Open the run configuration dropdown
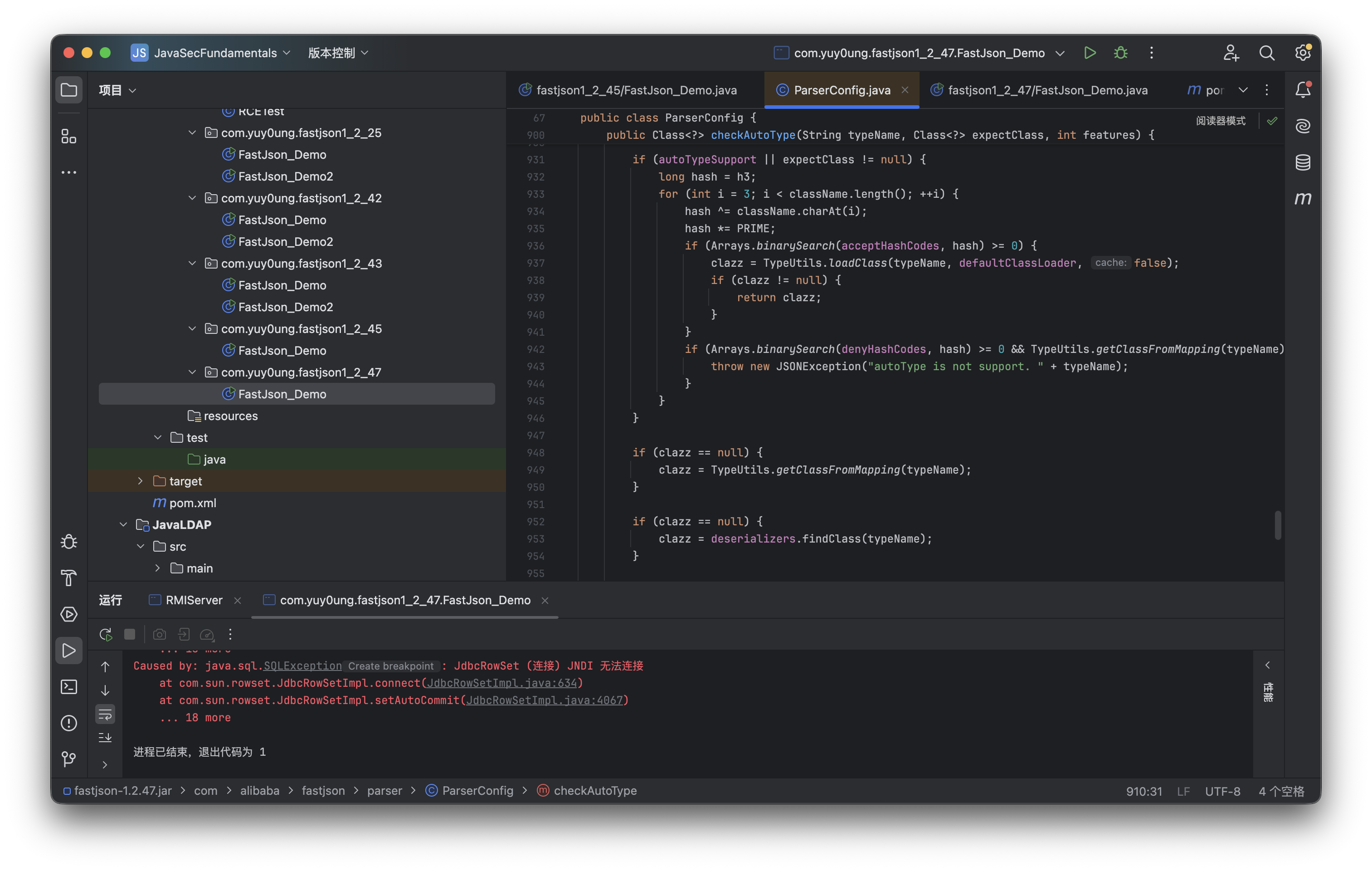This screenshot has height=871, width=1372. [x=1060, y=53]
